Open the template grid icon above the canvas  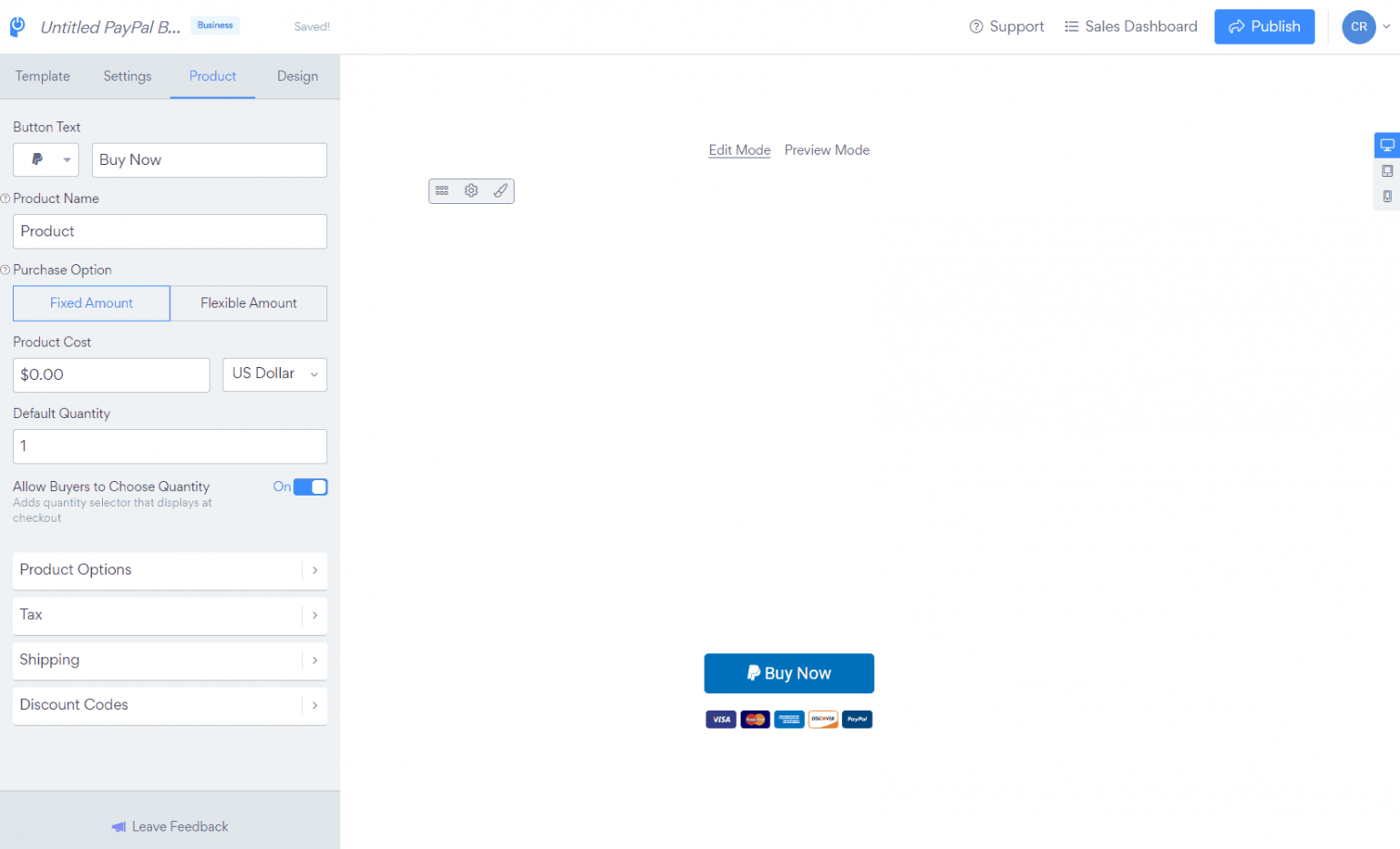[x=442, y=190]
